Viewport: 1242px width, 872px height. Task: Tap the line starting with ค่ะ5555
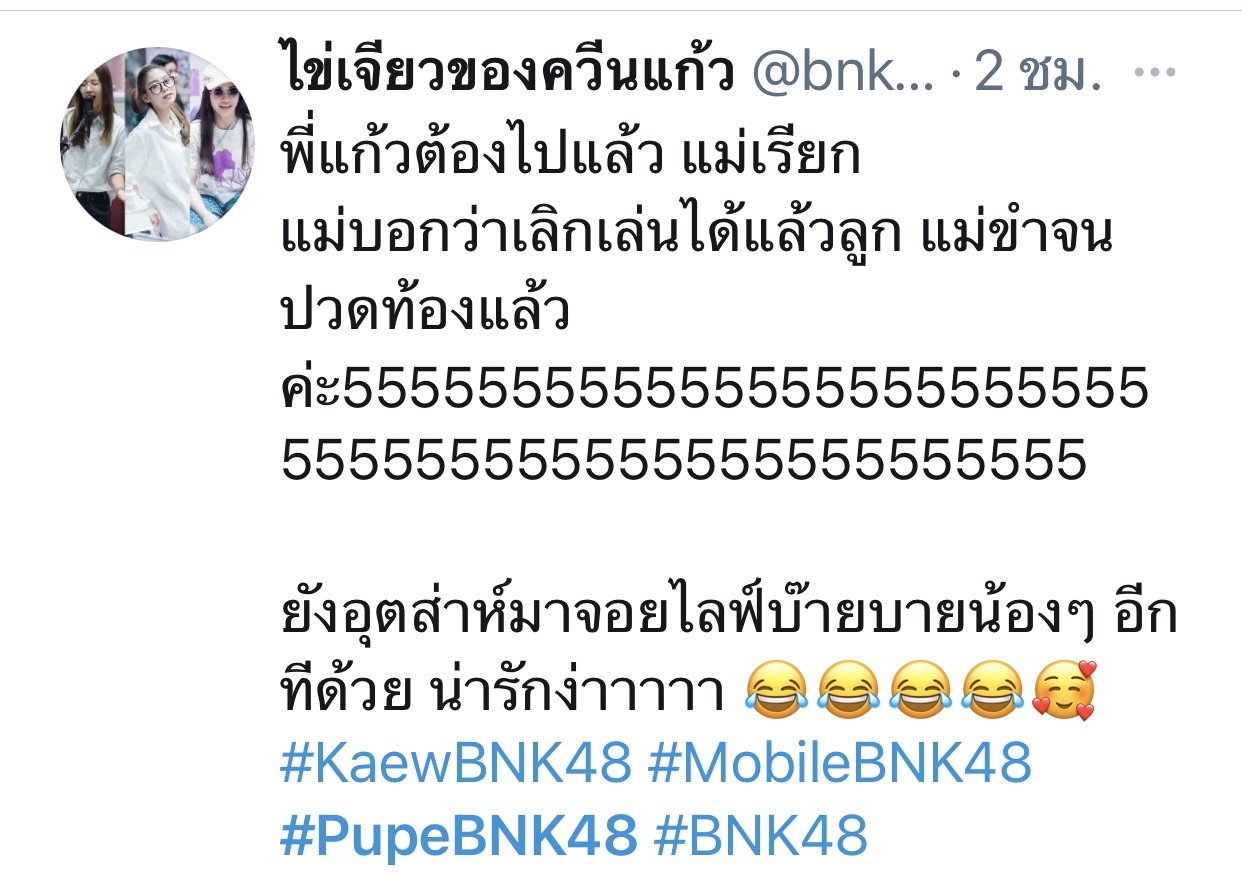(715, 388)
